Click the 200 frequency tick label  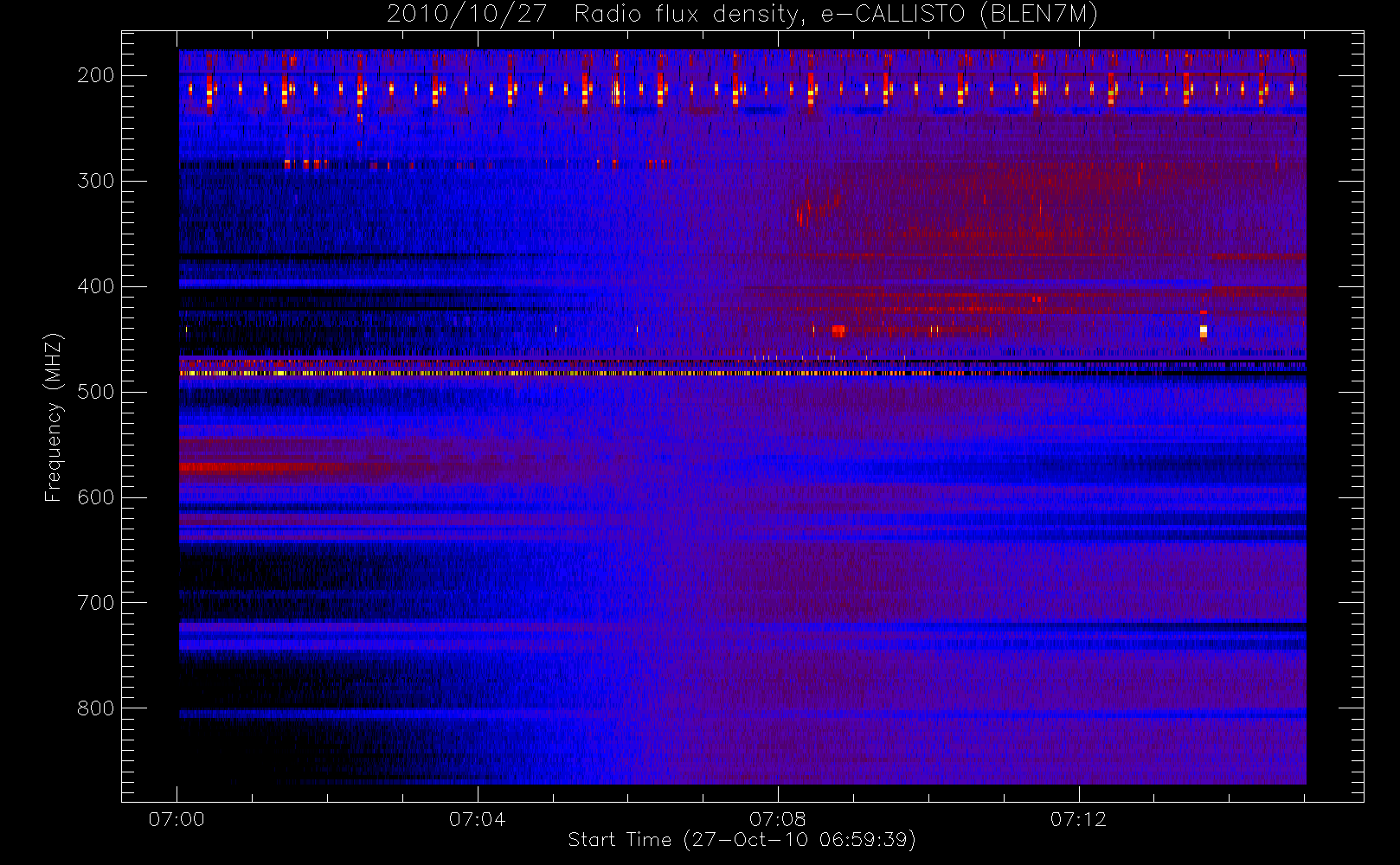point(95,75)
